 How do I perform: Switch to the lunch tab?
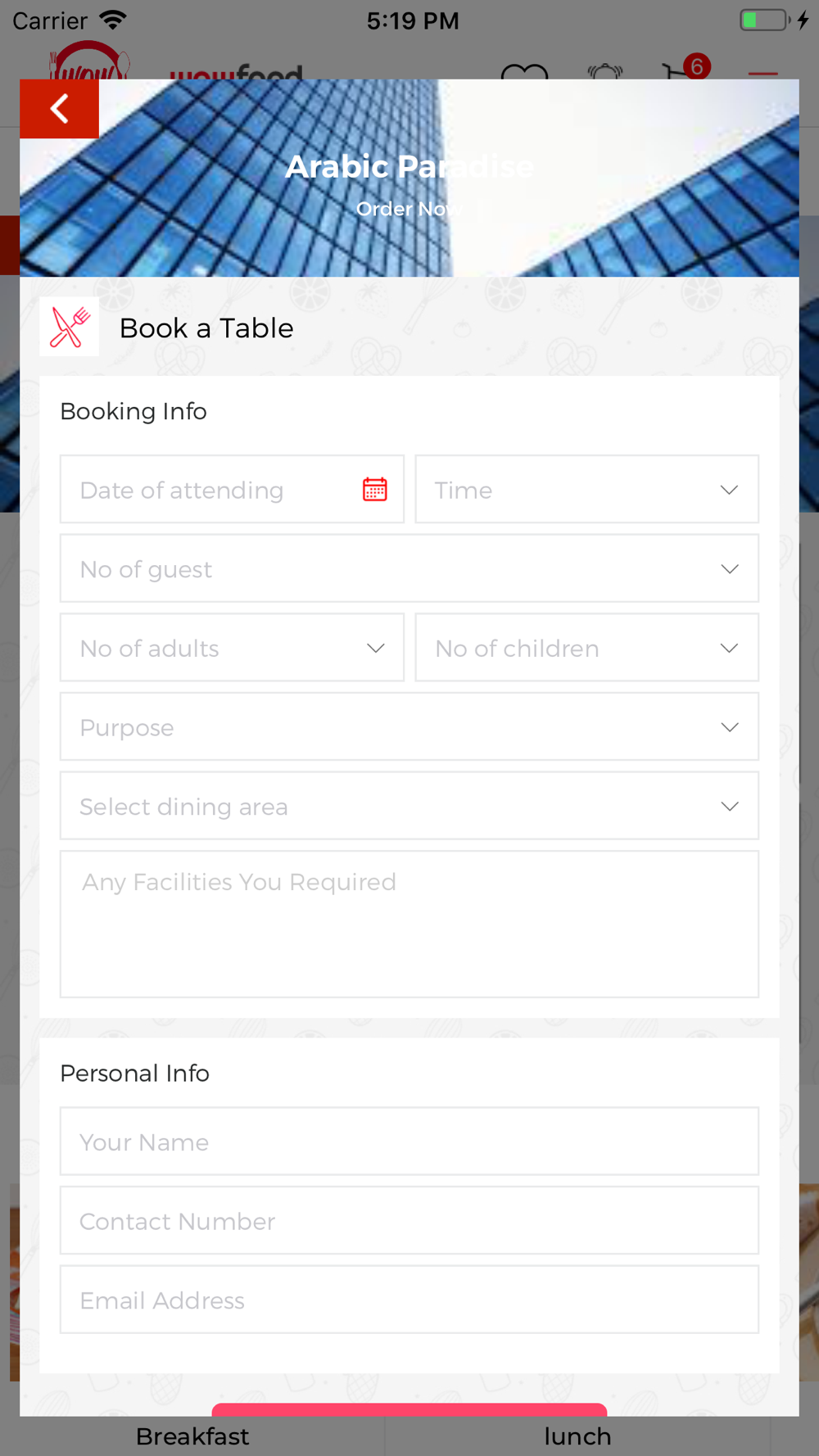(577, 1436)
